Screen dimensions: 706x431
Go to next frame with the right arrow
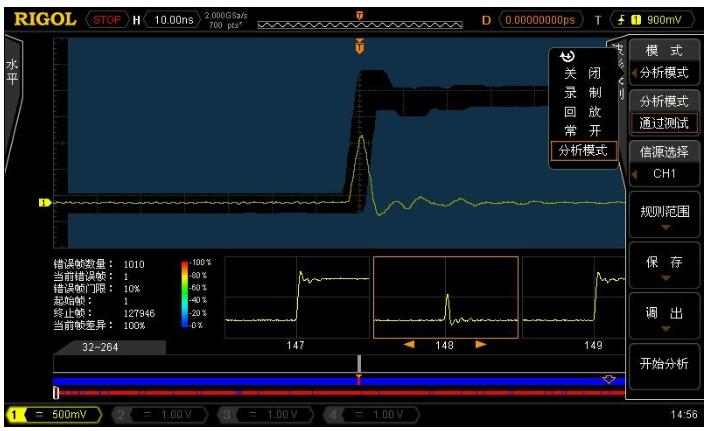coord(481,345)
